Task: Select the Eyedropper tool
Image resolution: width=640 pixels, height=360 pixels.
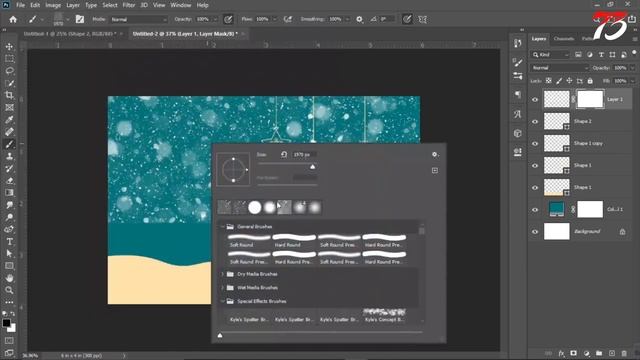Action: [x=9, y=120]
